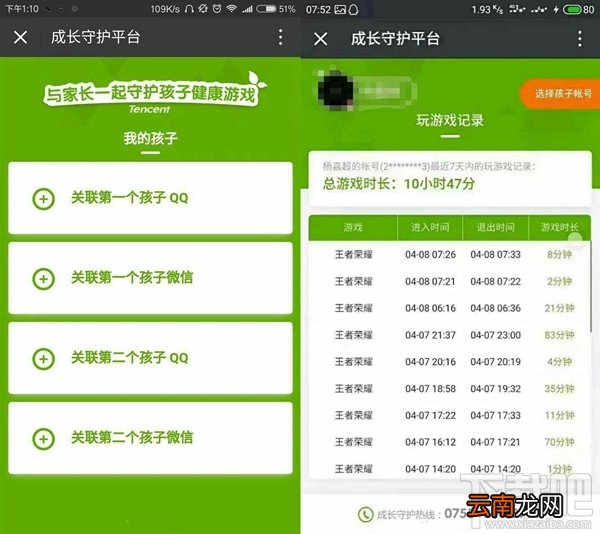Open the left screen's three-dot menu

(x=280, y=37)
